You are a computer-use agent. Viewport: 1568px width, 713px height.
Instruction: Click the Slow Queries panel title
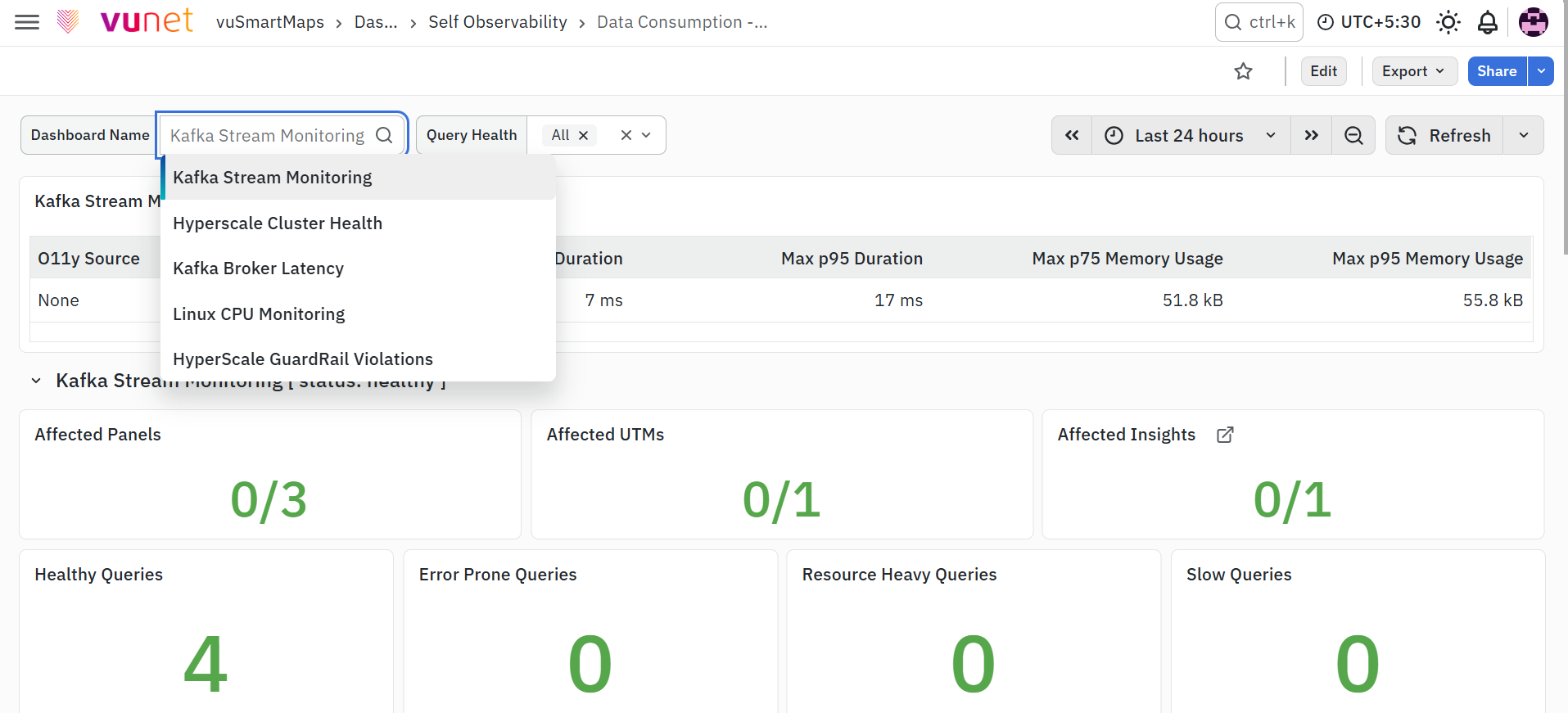[1239, 575]
